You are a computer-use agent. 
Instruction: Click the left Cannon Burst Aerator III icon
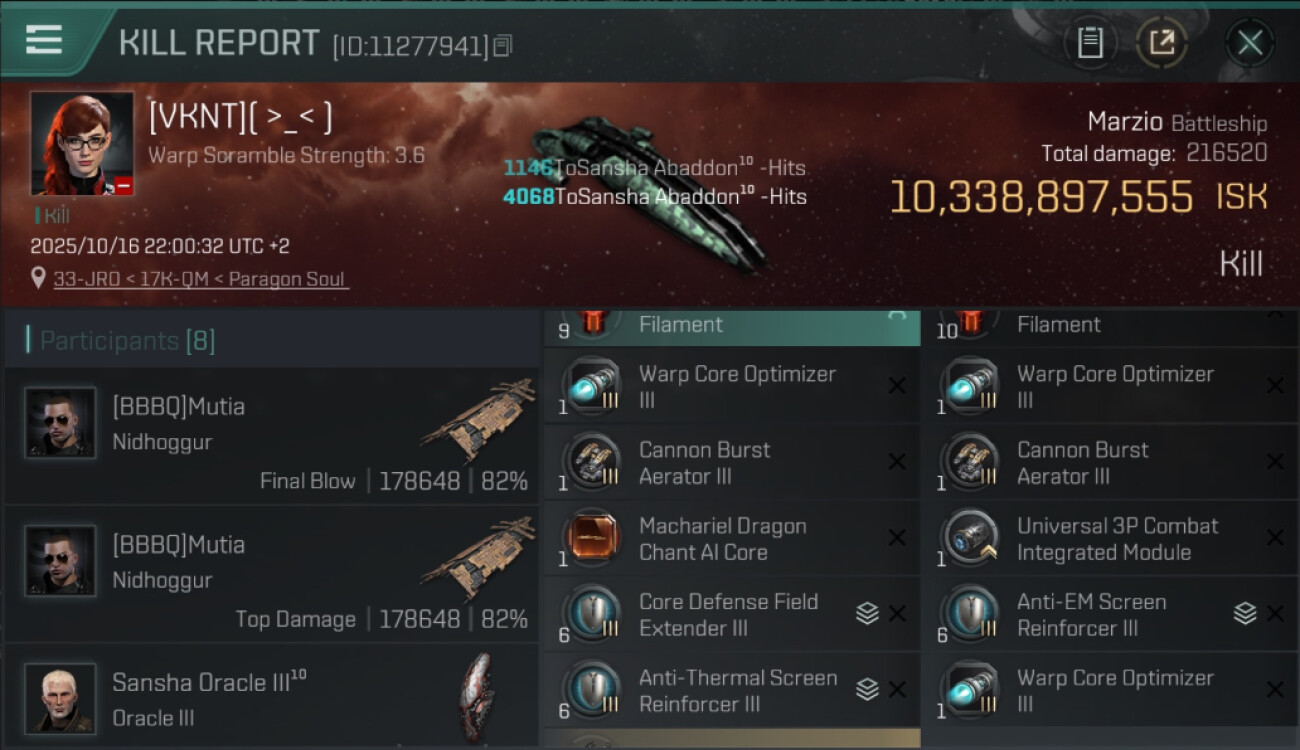[591, 462]
